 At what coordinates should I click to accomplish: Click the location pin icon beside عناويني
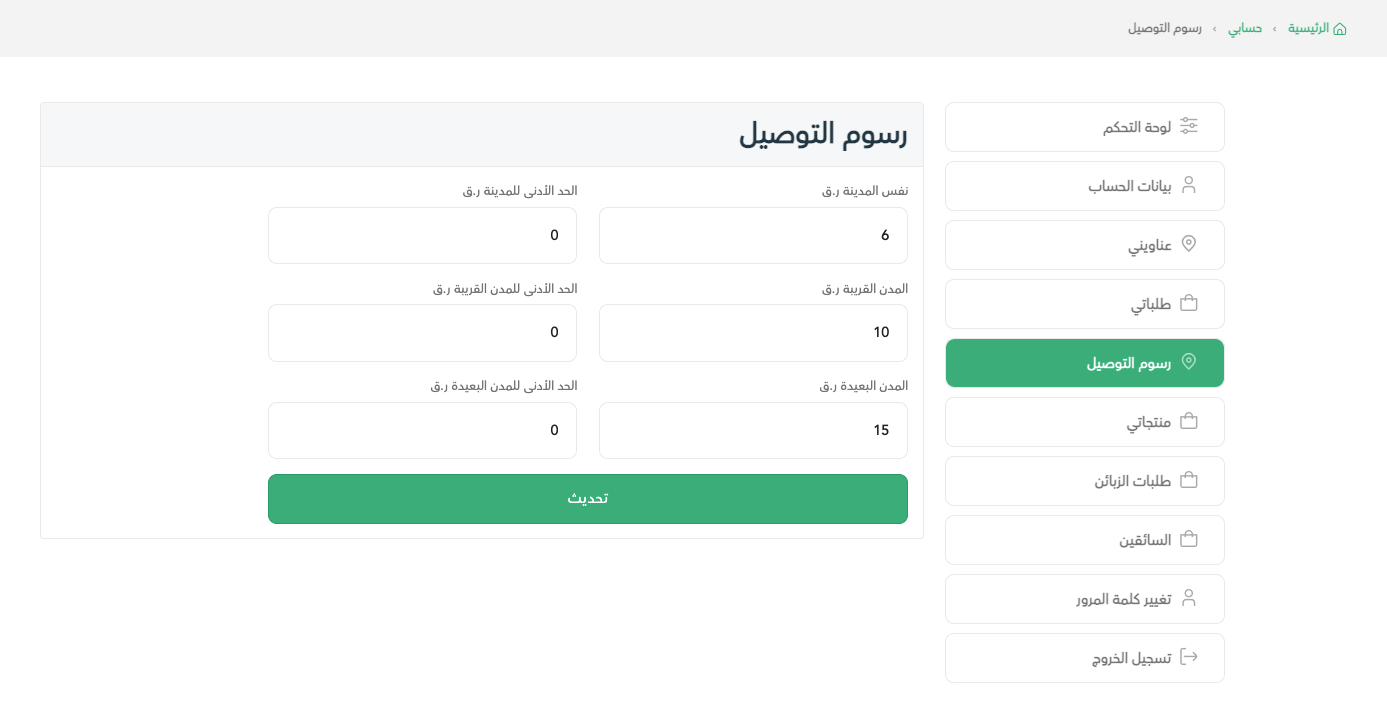point(1189,244)
